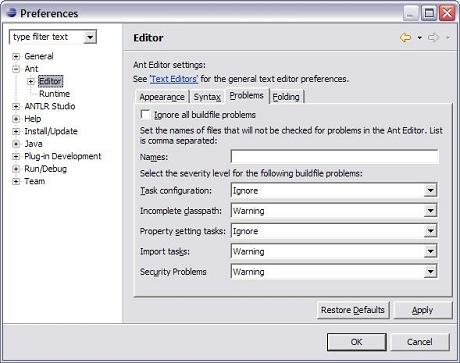Expand the General tree node
Screen dimensions: 460x363
(x=16, y=56)
